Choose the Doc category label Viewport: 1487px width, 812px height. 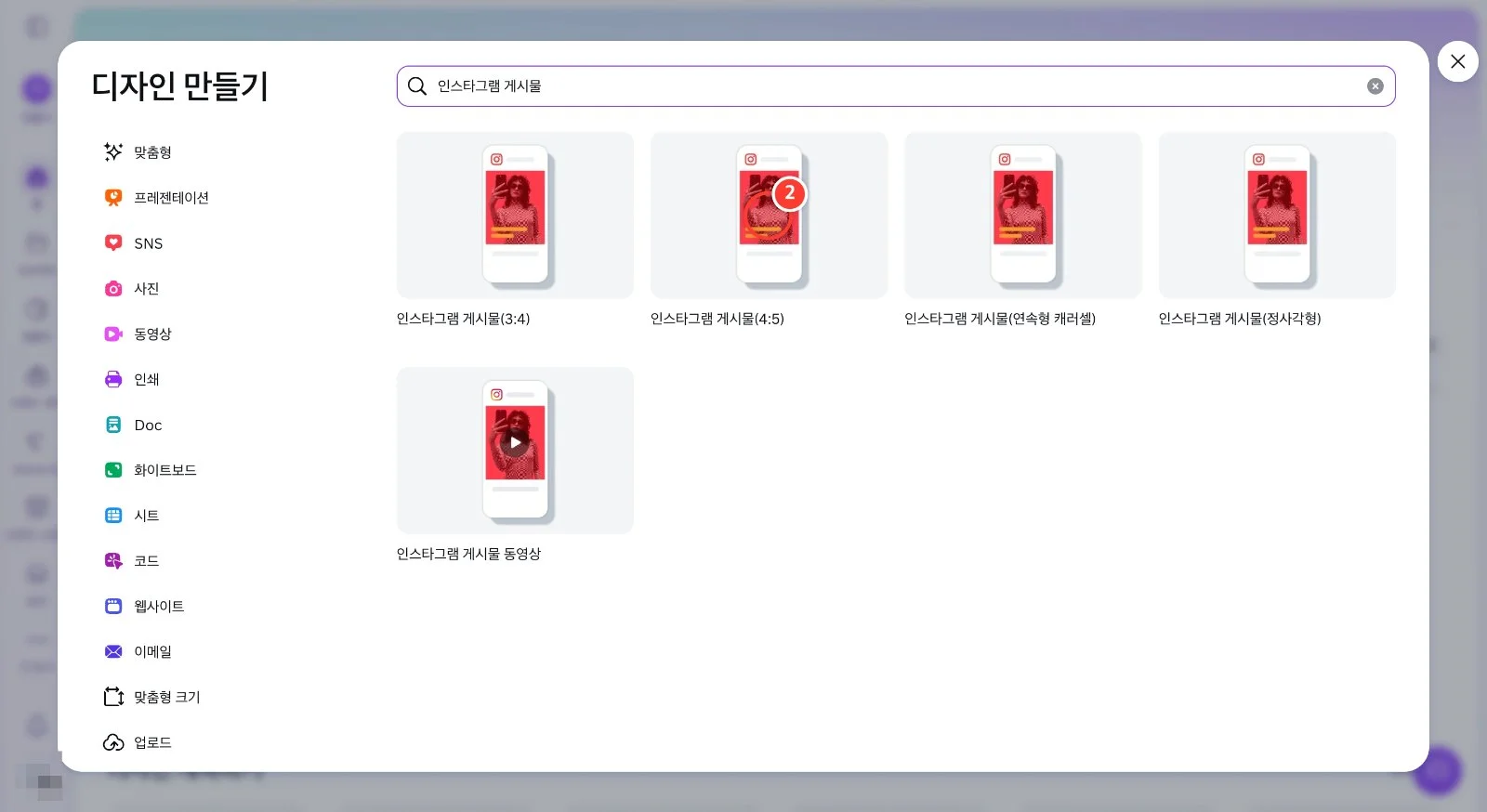pos(148,425)
